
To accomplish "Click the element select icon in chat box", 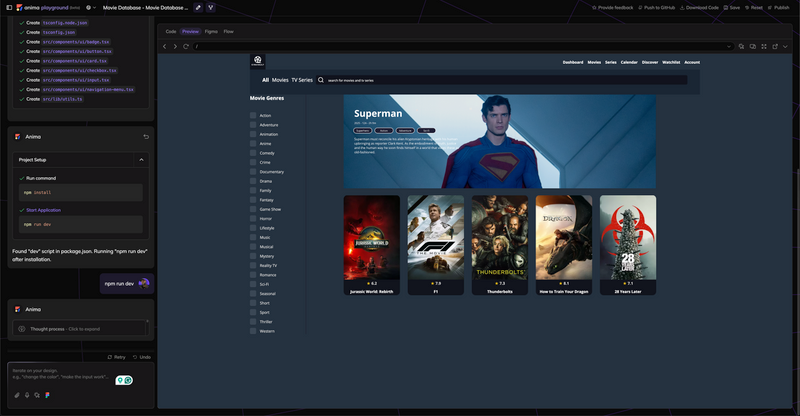I will tap(37, 395).
